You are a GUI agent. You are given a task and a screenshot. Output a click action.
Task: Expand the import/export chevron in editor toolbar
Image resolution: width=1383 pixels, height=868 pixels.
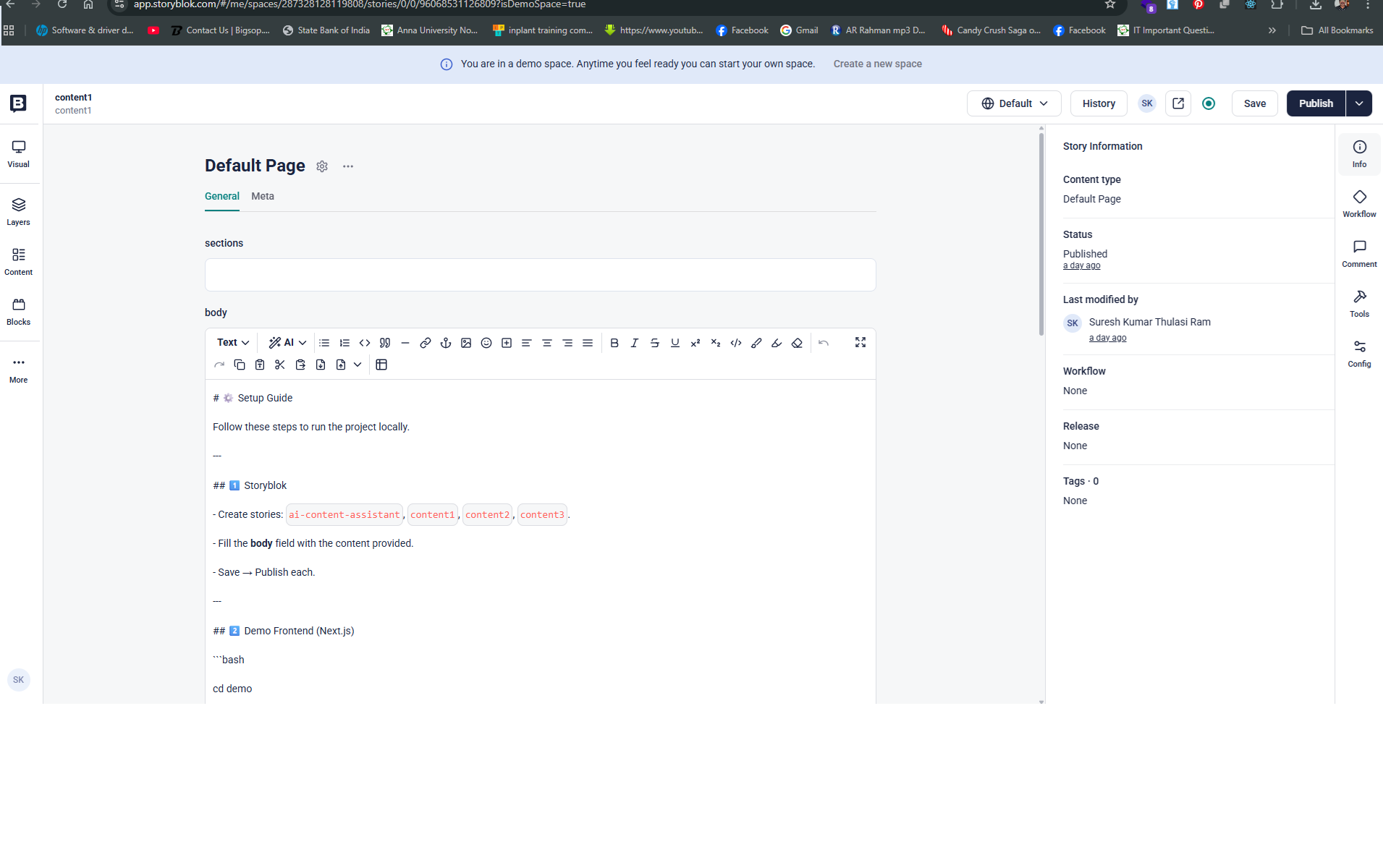[x=358, y=365]
